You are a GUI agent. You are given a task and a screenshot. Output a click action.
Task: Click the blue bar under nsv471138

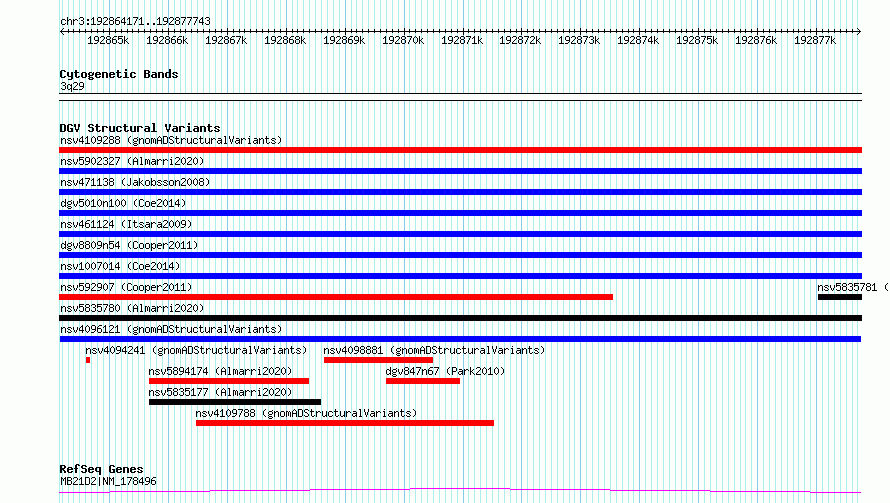click(460, 192)
